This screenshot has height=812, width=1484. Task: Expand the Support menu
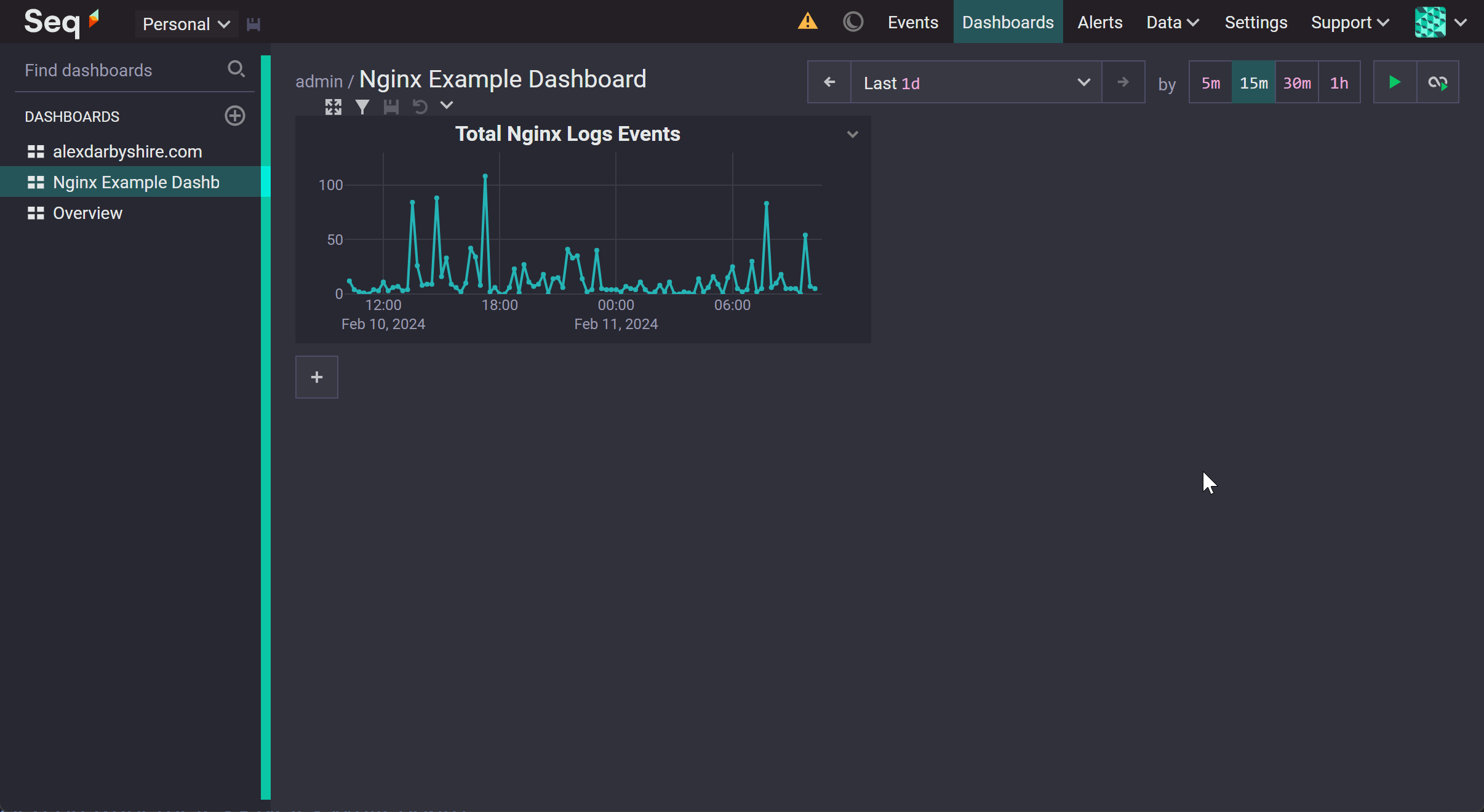1350,22
